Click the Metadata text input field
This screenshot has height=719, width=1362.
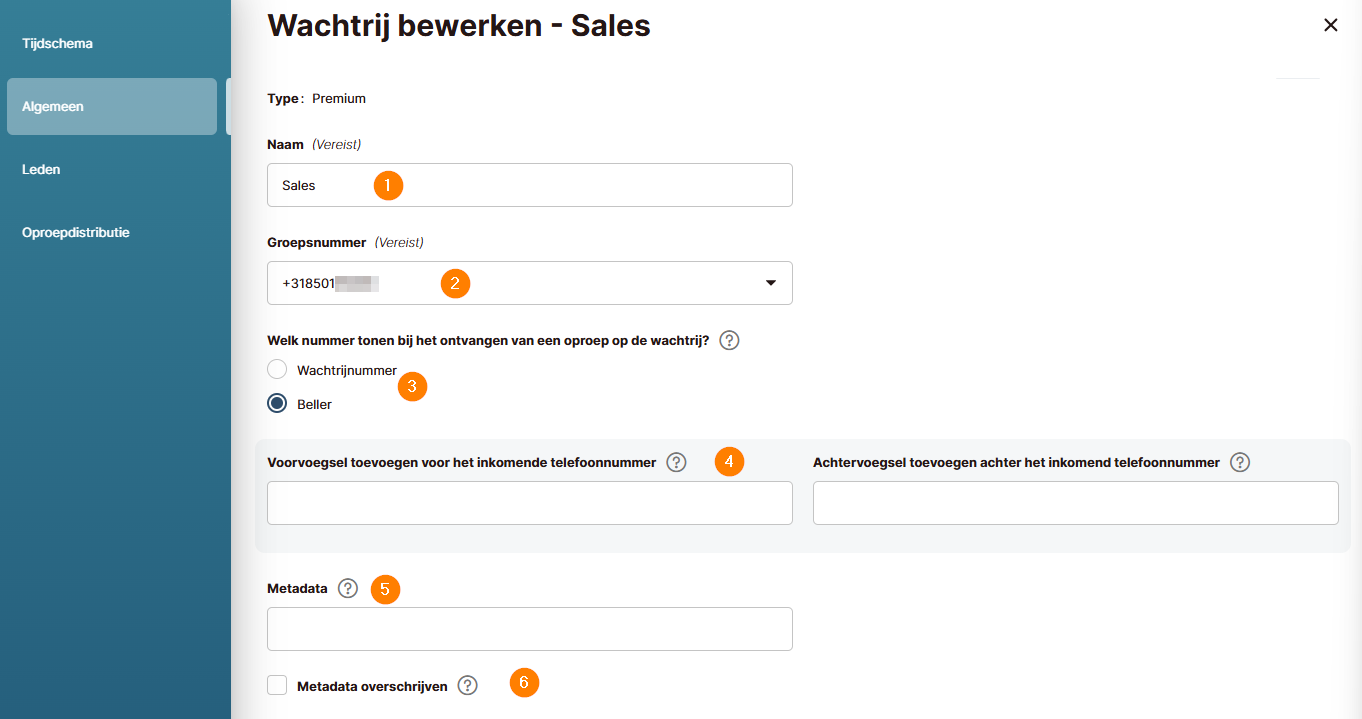[x=529, y=629]
